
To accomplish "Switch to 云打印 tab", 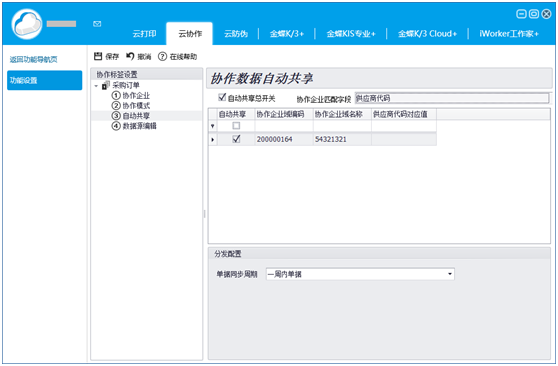I will point(144,34).
